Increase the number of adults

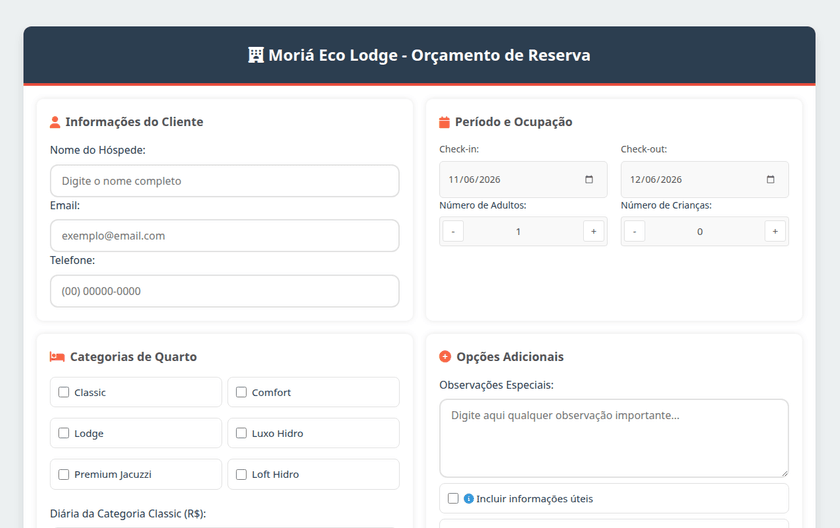pyautogui.click(x=594, y=231)
